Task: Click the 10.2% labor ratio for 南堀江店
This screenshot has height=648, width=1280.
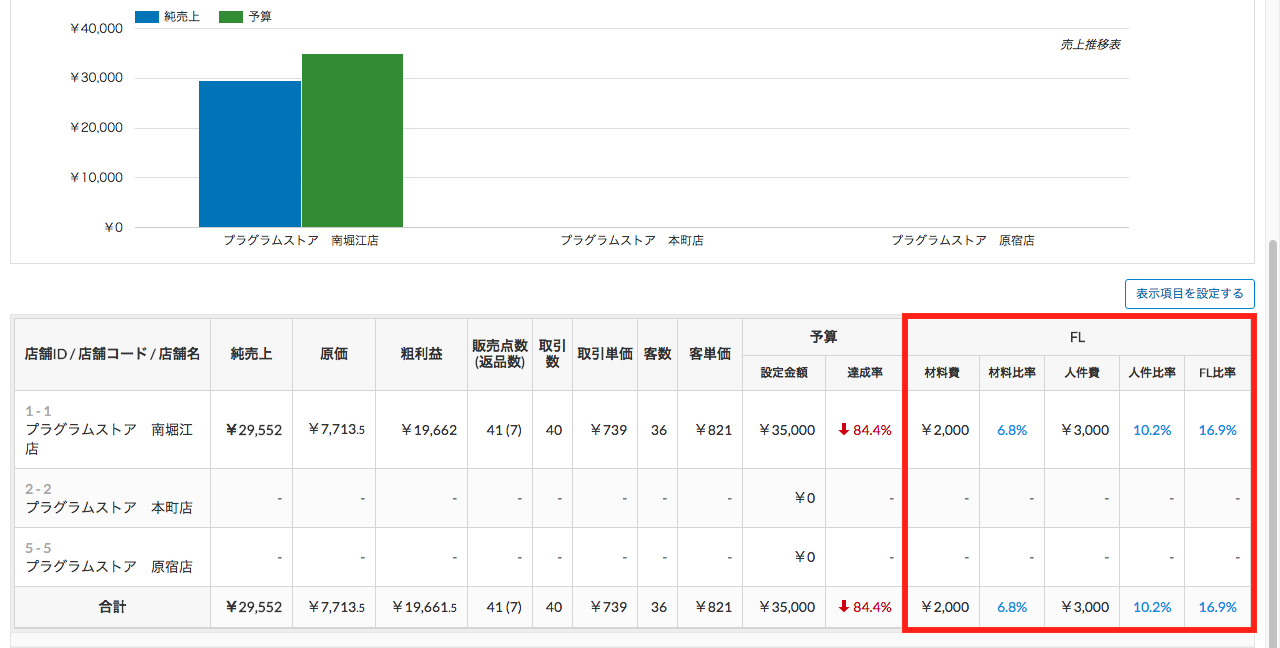Action: tap(1152, 430)
